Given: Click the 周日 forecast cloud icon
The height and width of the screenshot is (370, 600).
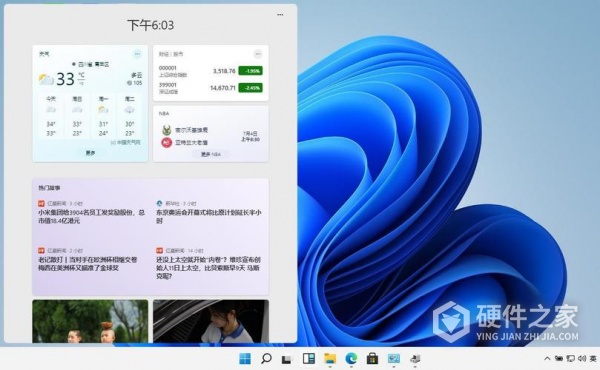Looking at the screenshot, I should pos(77,110).
